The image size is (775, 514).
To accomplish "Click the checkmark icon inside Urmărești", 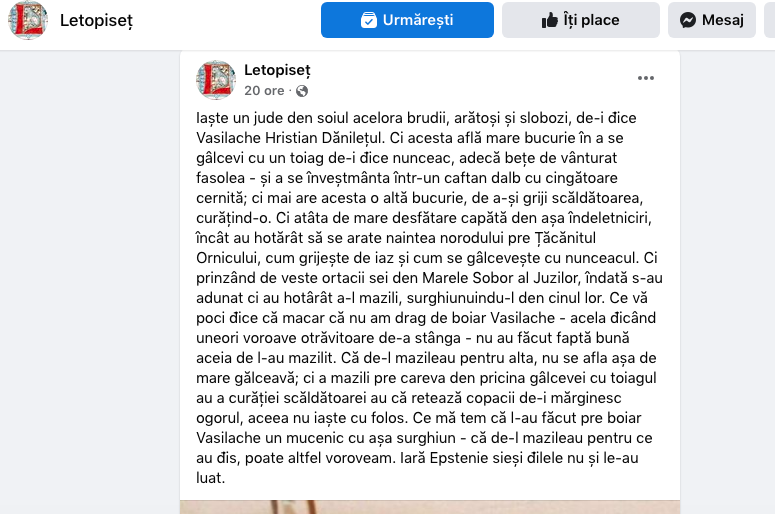I will 369,20.
